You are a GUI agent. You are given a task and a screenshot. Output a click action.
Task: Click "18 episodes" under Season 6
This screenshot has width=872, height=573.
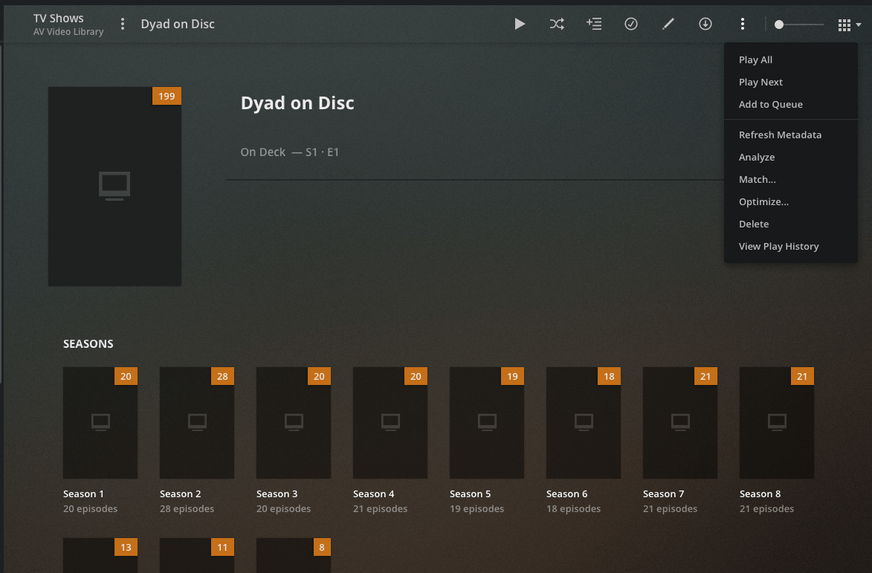tap(573, 508)
